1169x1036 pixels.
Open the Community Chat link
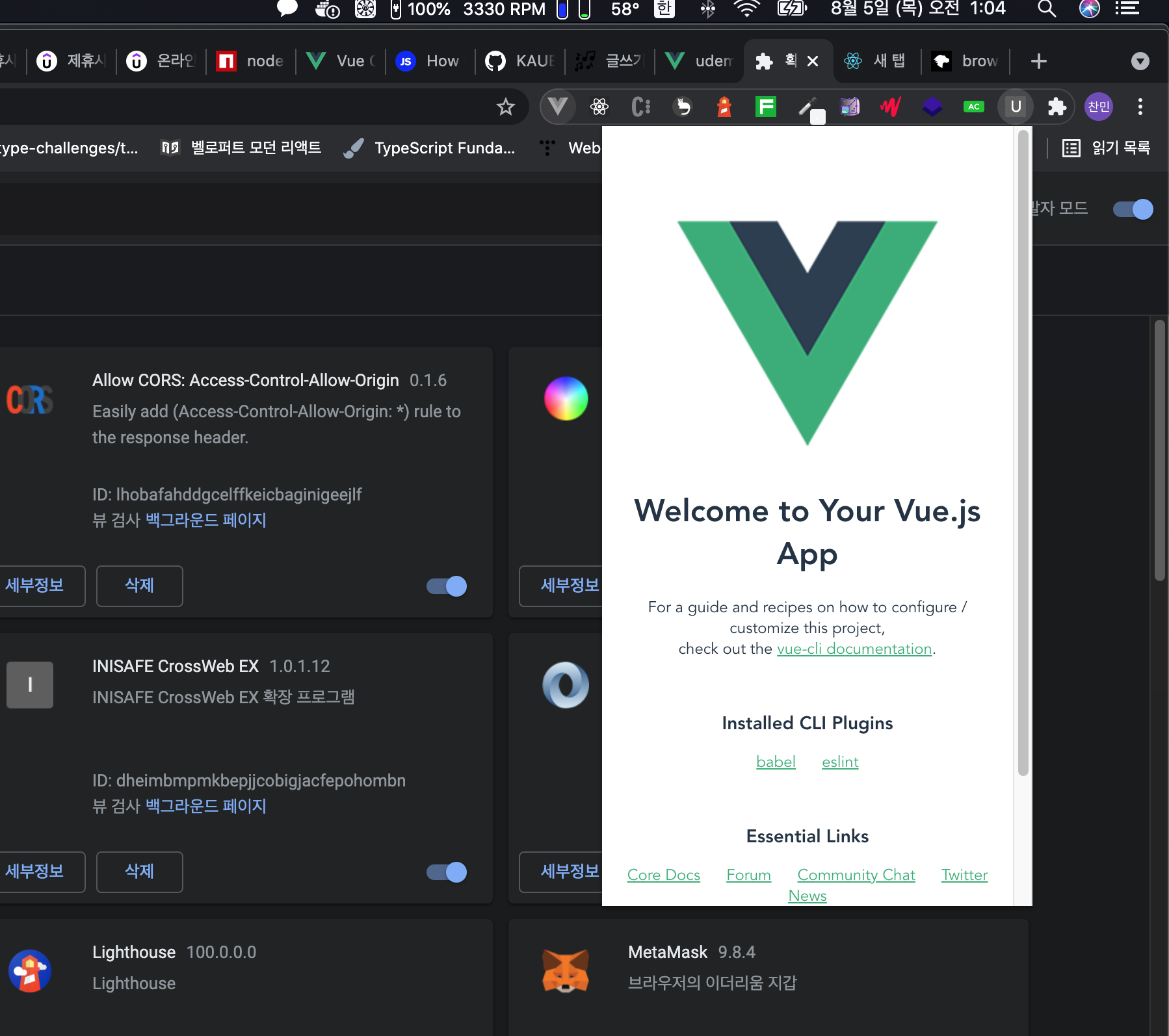click(856, 875)
